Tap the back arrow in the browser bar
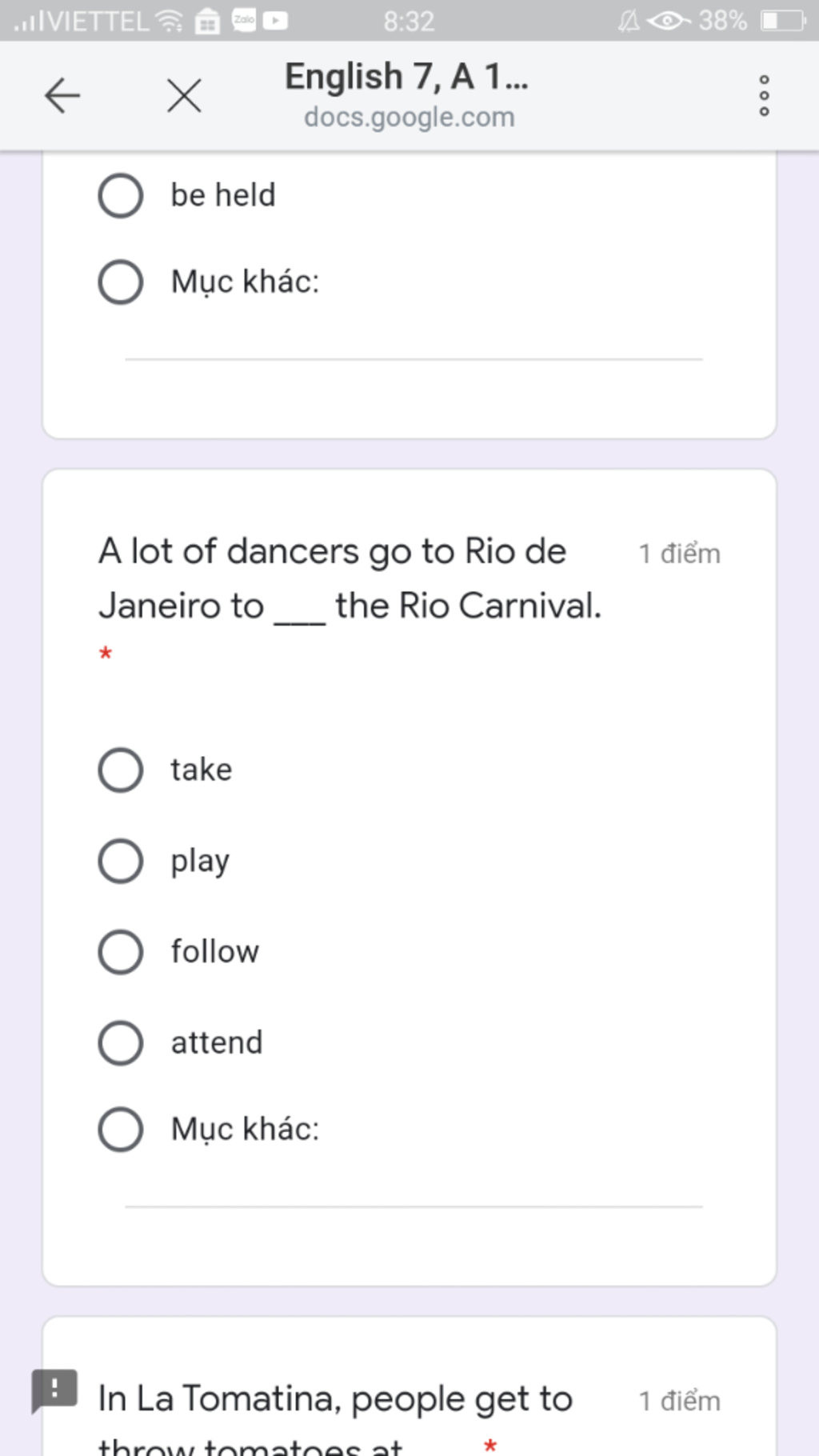 click(x=62, y=96)
